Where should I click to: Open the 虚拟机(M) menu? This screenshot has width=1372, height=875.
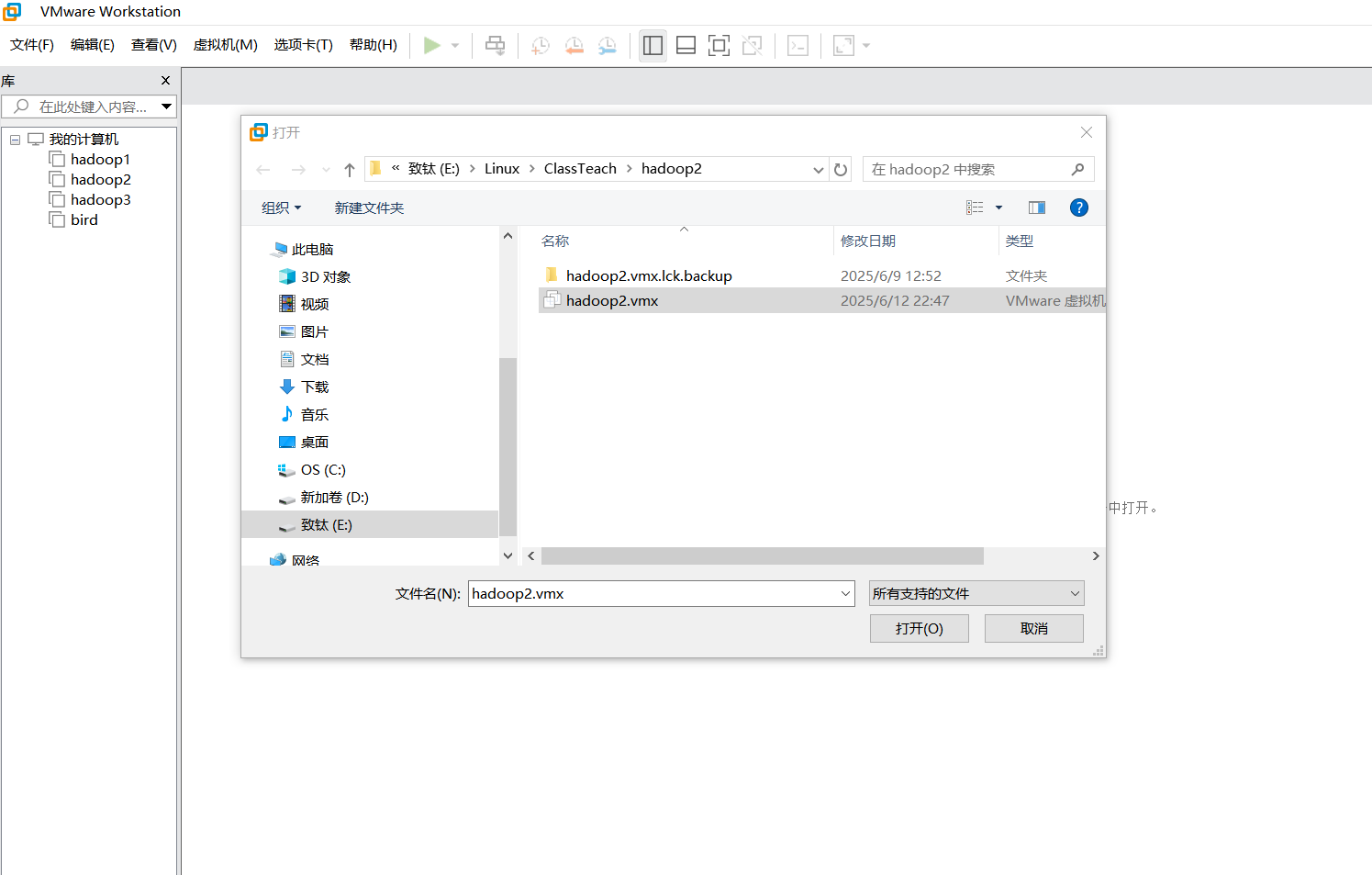[x=226, y=45]
